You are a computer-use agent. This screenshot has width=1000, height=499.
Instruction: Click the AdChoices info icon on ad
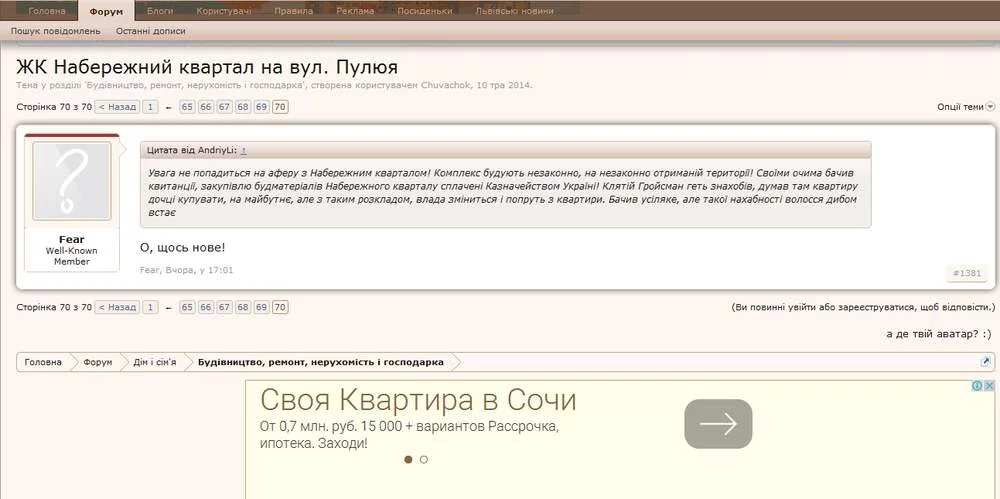coord(979,386)
